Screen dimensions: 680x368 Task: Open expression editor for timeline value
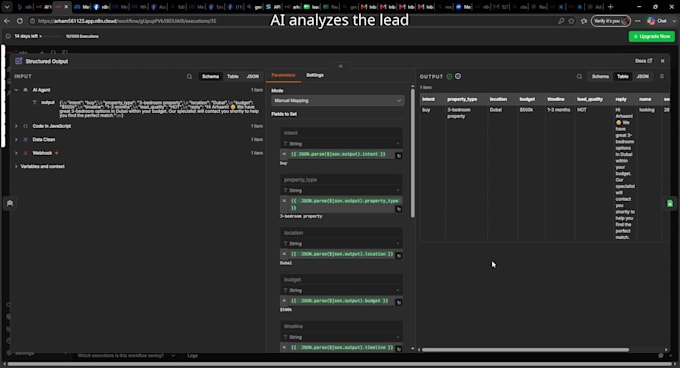click(399, 349)
